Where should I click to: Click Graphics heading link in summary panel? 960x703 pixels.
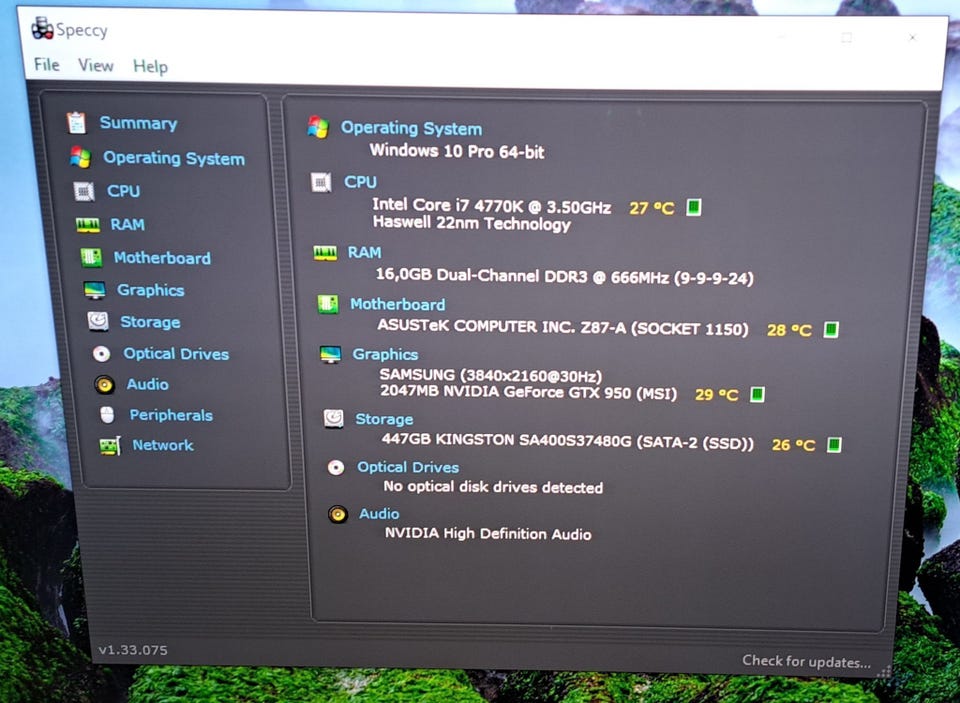385,355
